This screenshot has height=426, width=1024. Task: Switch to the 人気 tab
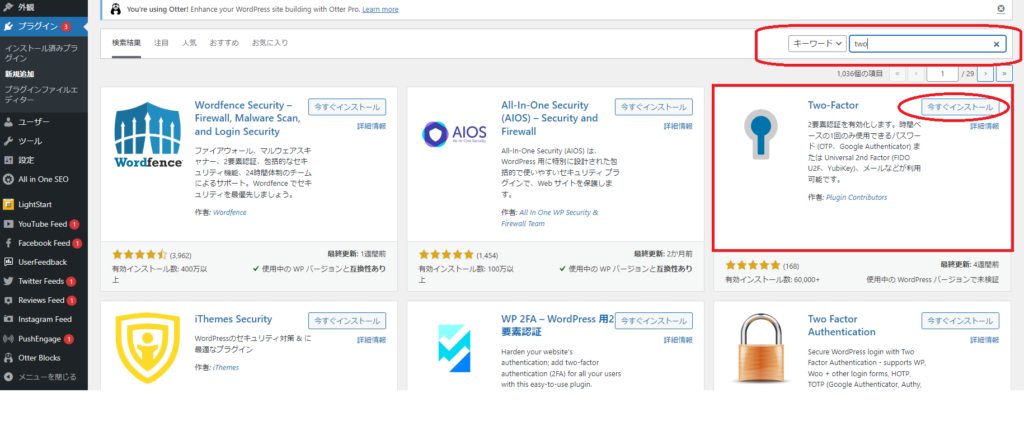(189, 43)
